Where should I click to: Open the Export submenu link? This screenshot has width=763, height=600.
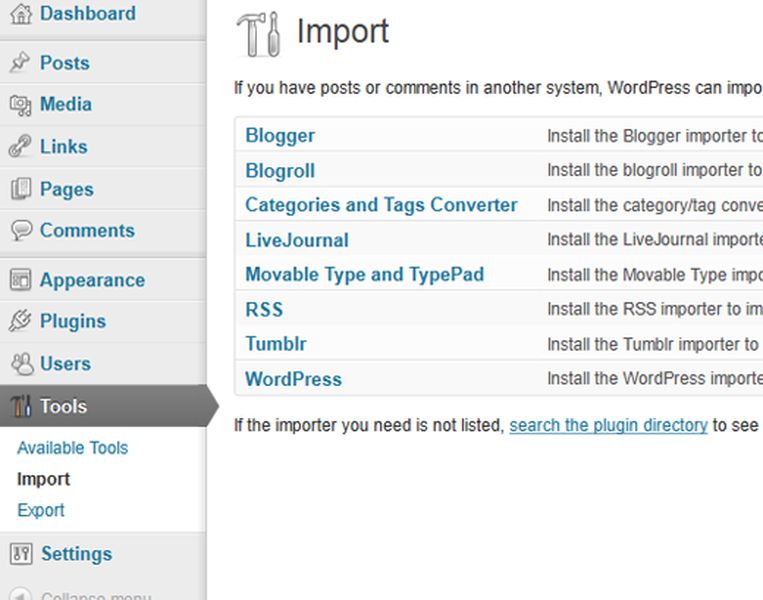[x=41, y=510]
